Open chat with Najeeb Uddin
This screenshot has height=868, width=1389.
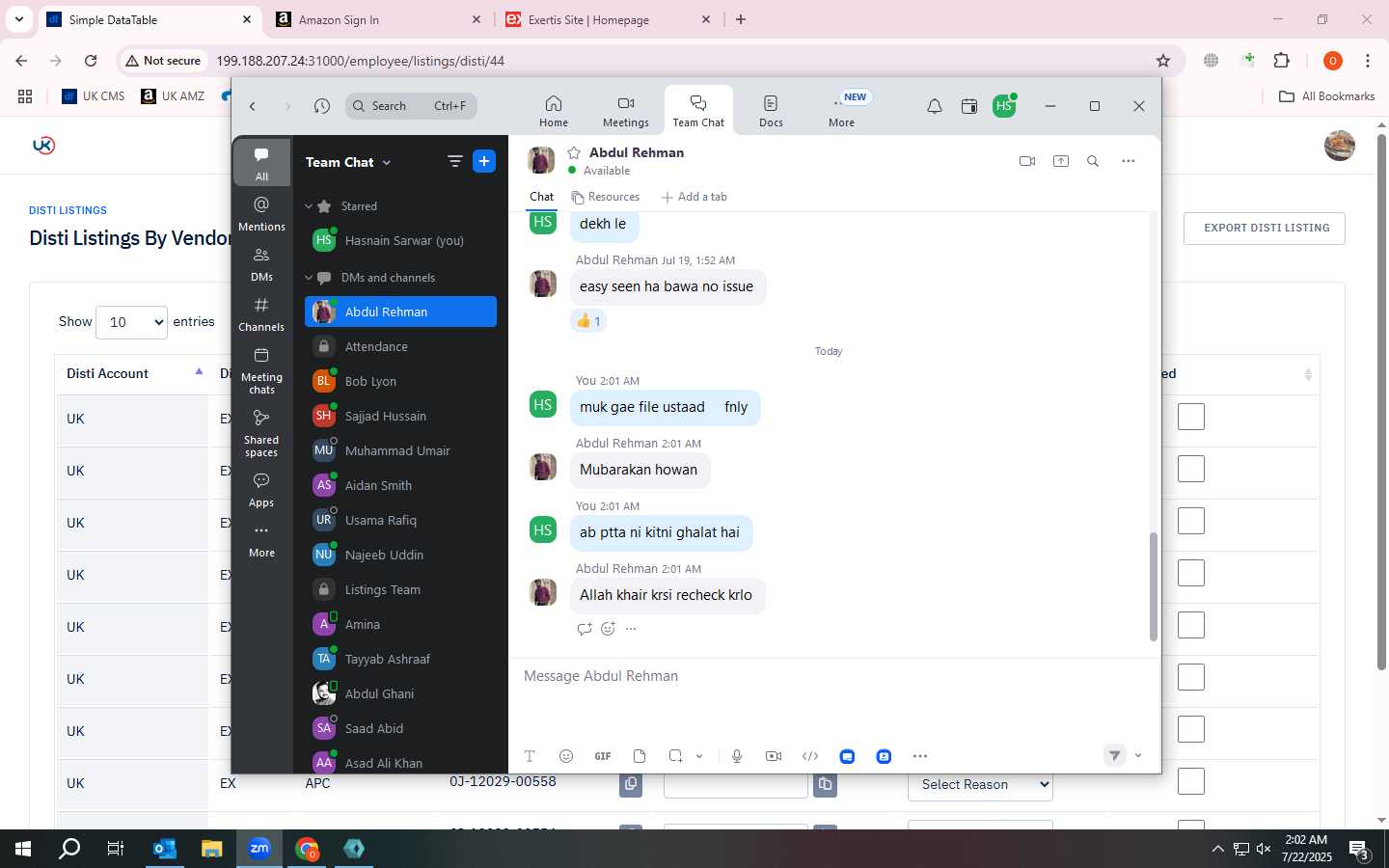400,555
